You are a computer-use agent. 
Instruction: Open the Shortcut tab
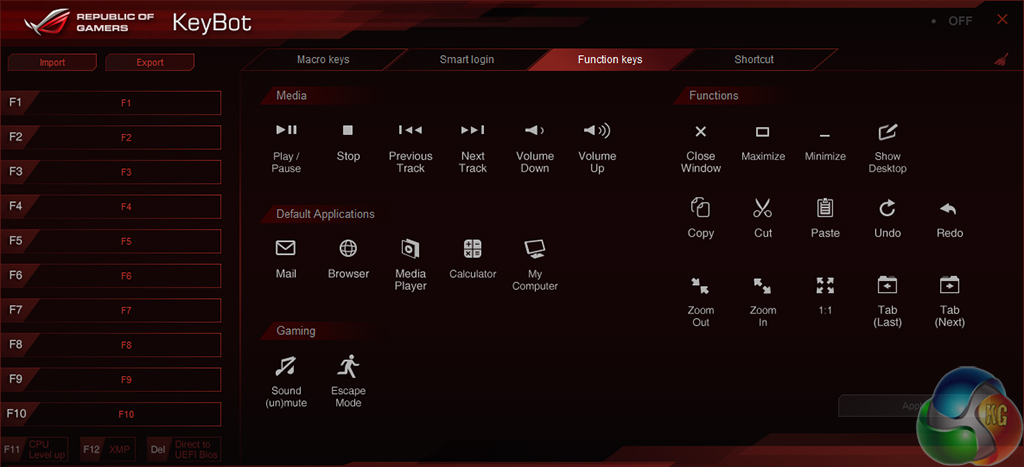click(x=754, y=59)
